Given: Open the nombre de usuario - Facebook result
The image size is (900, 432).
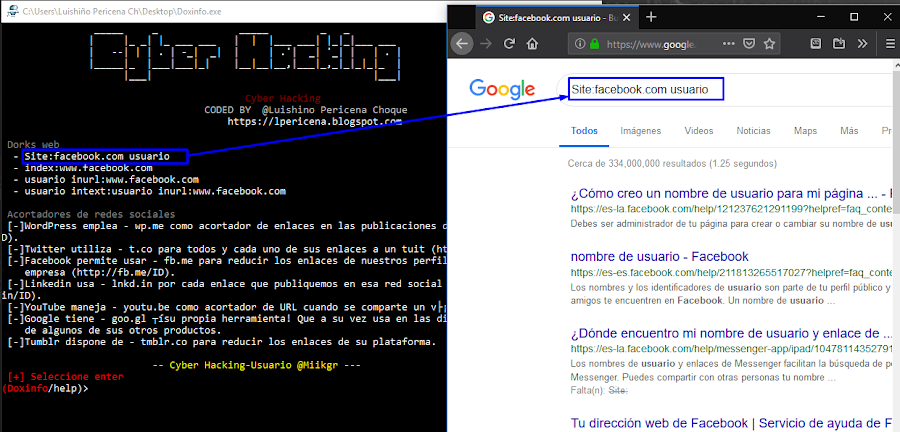Looking at the screenshot, I should pyautogui.click(x=660, y=256).
